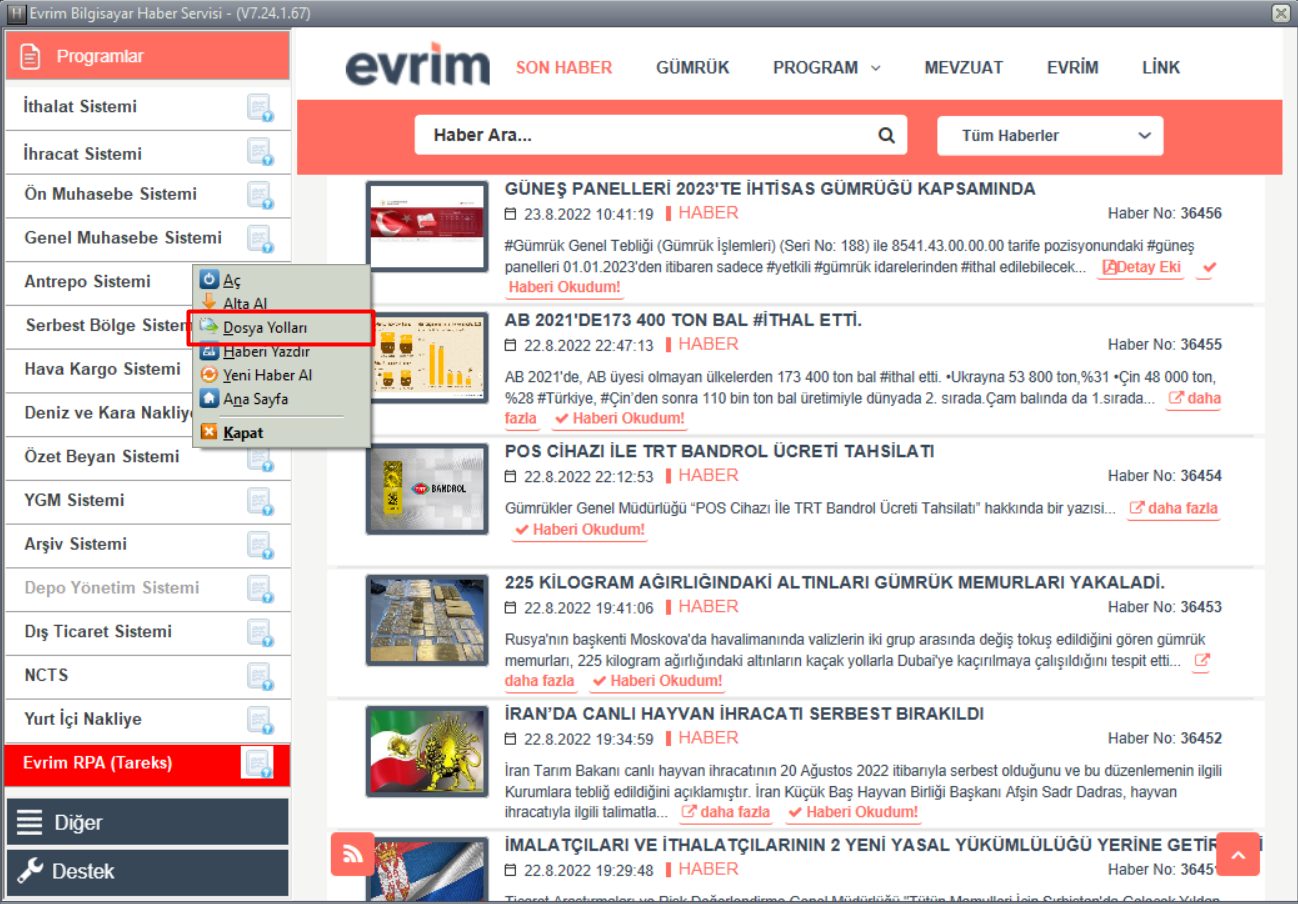This screenshot has height=904, width=1298.
Task: Click Detay Eki on the güneş panelleri news
Action: click(1141, 268)
